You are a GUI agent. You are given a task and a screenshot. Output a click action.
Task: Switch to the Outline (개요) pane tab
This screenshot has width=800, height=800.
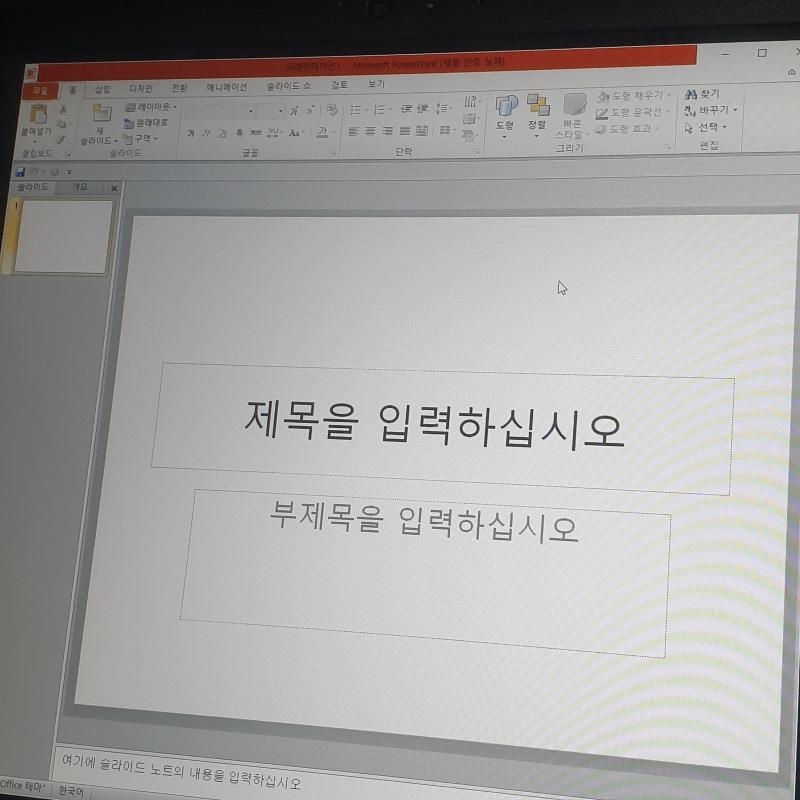(80, 187)
